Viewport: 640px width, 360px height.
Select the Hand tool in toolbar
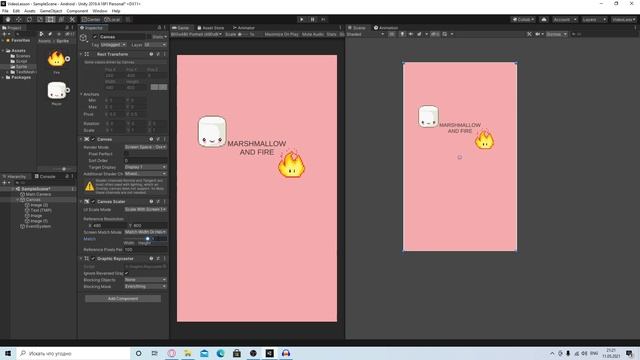pyautogui.click(x=8, y=20)
